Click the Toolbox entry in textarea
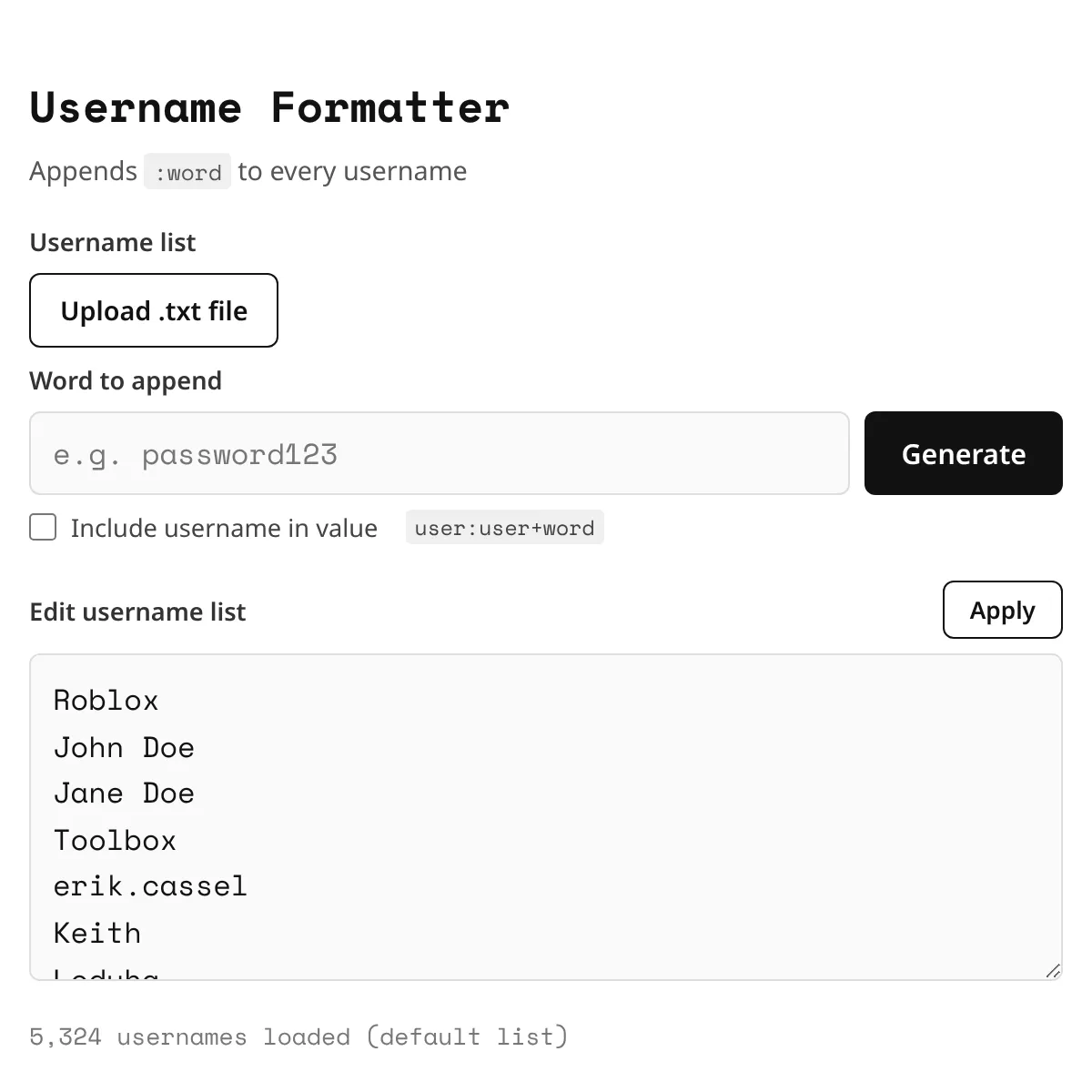 click(115, 841)
